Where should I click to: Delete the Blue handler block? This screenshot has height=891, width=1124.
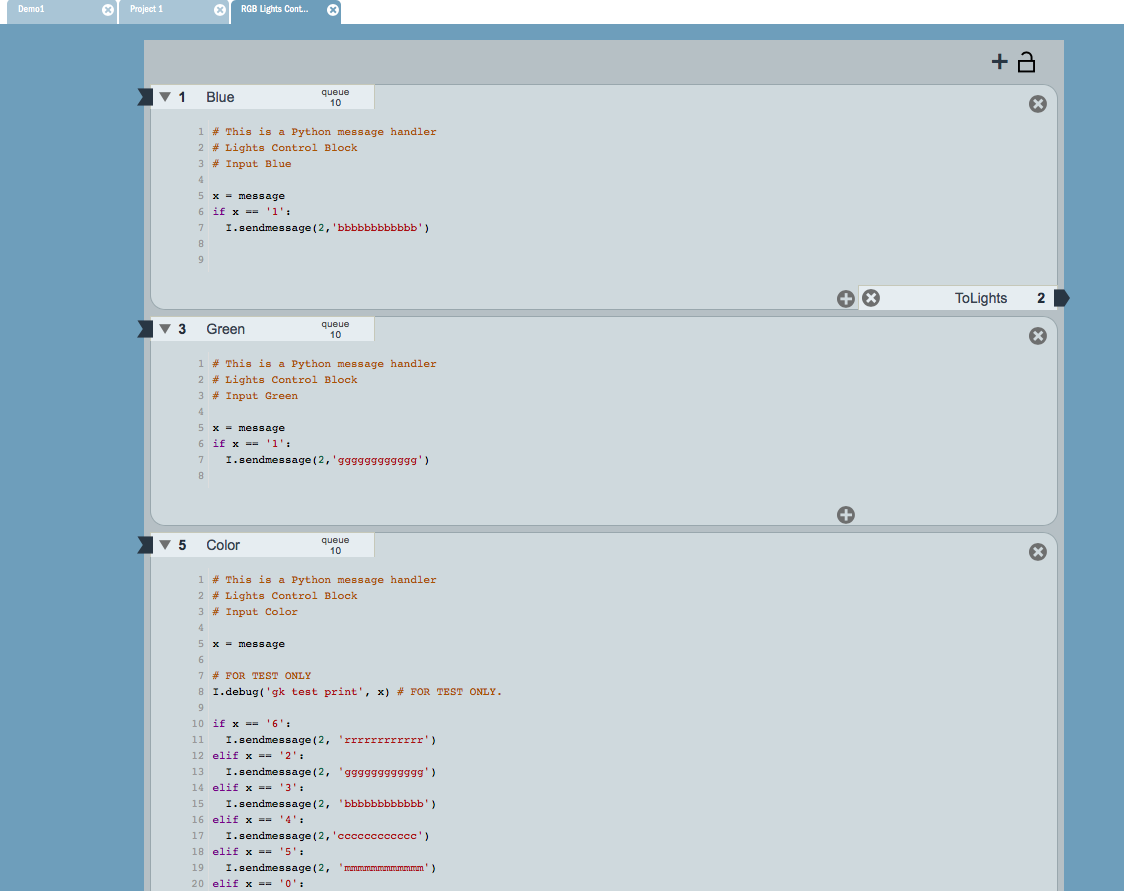click(x=1037, y=104)
